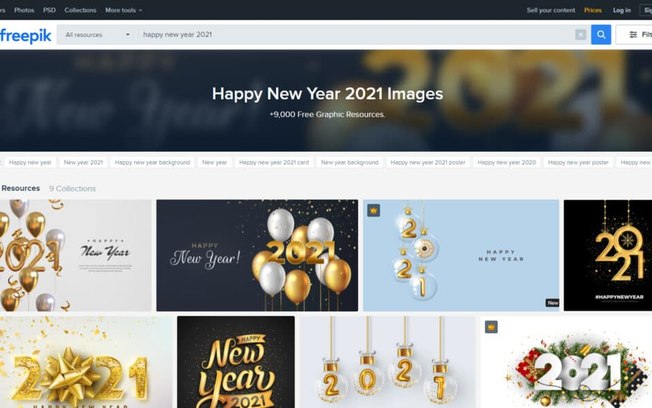
Task: Click the Log in button
Action: click(622, 10)
